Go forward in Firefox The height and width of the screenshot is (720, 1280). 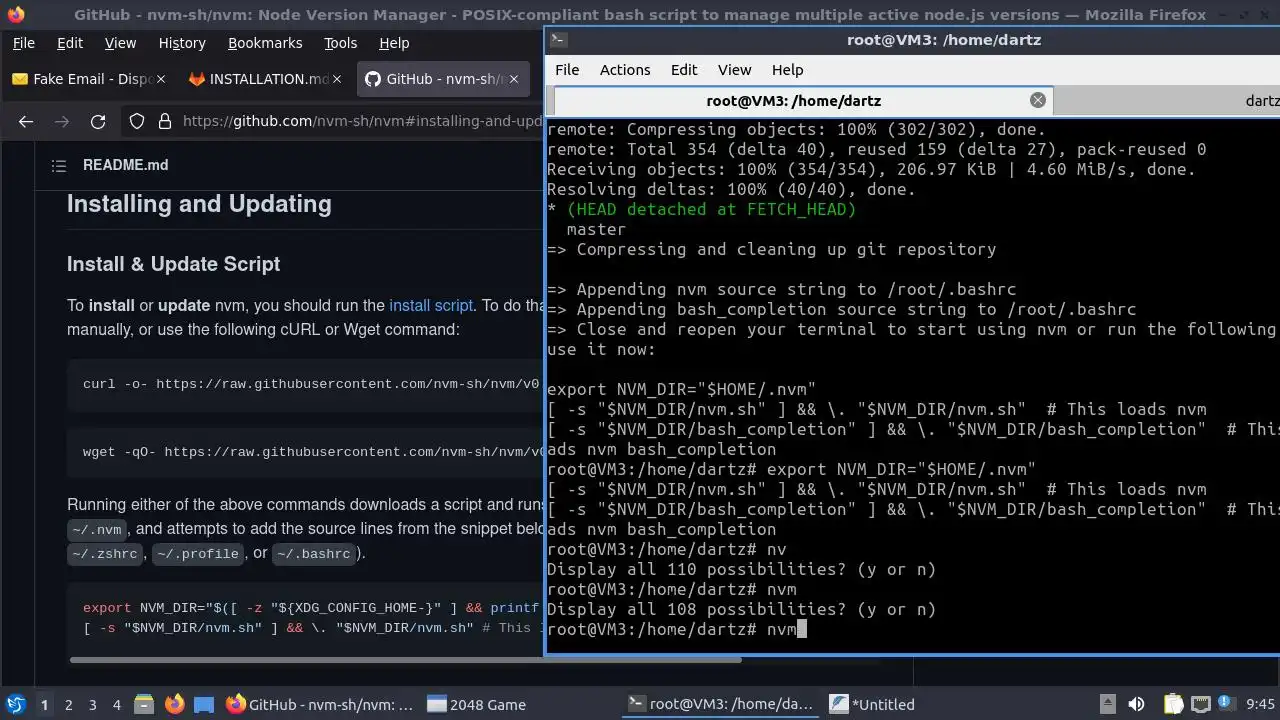coord(62,121)
